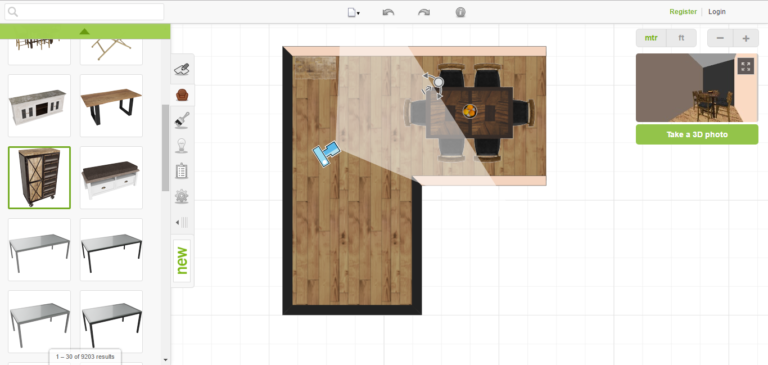The image size is (768, 365).
Task: Switch units to mtr
Action: 651,38
